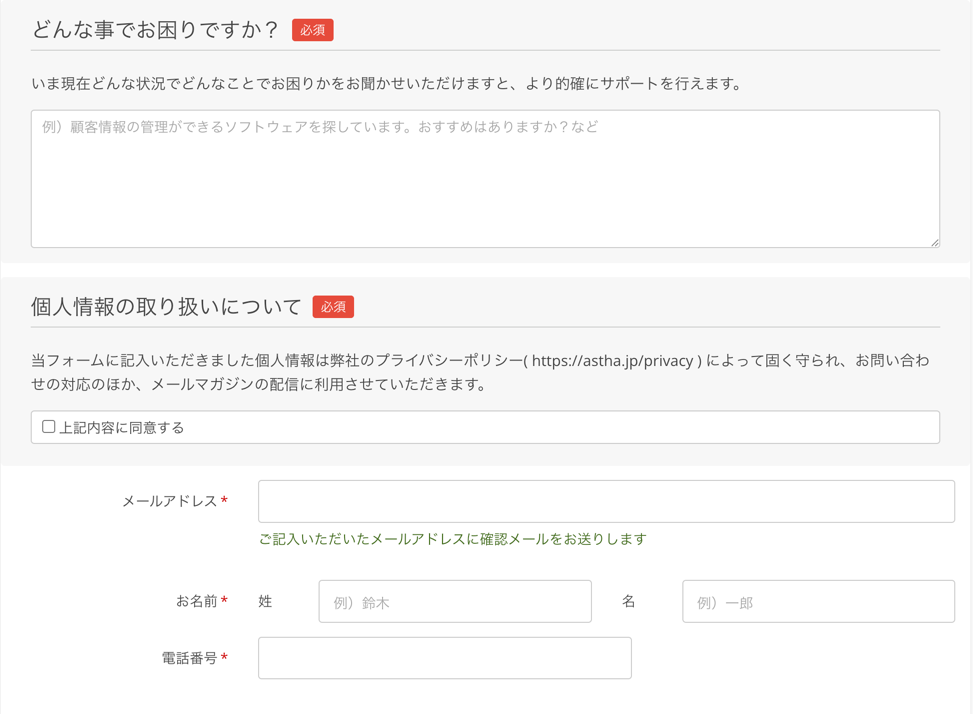Click the '個人情報の取り扱いについて' section heading
This screenshot has width=973, height=714.
[166, 307]
